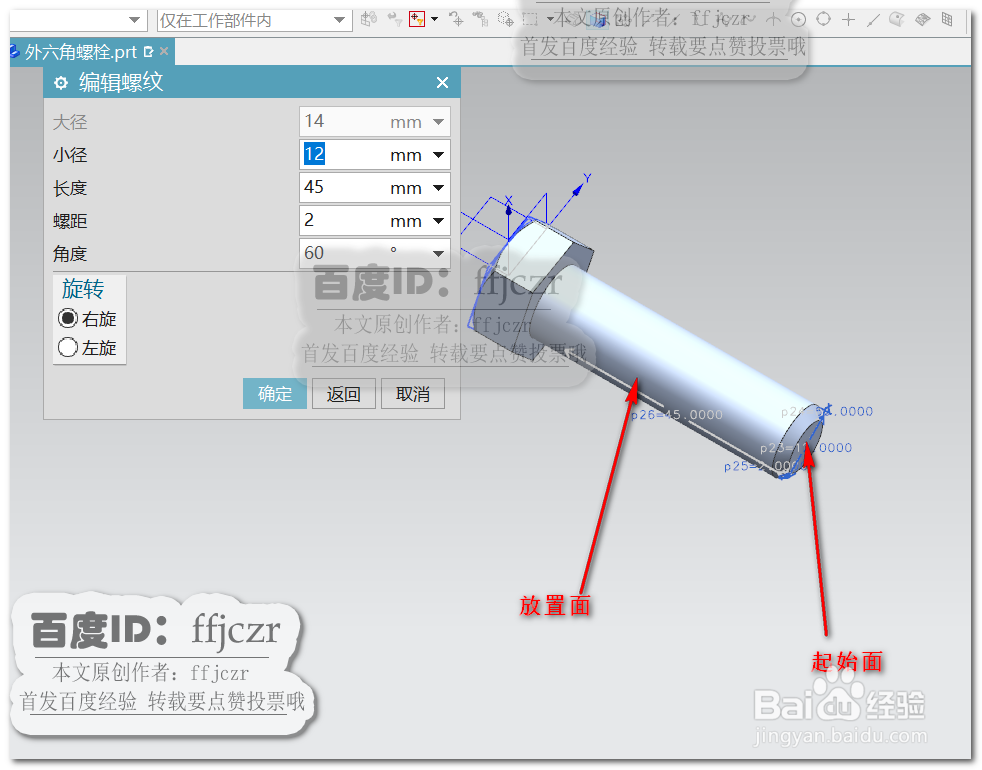
Task: Open the selection priority dropdown arrow
Action: pos(434,19)
